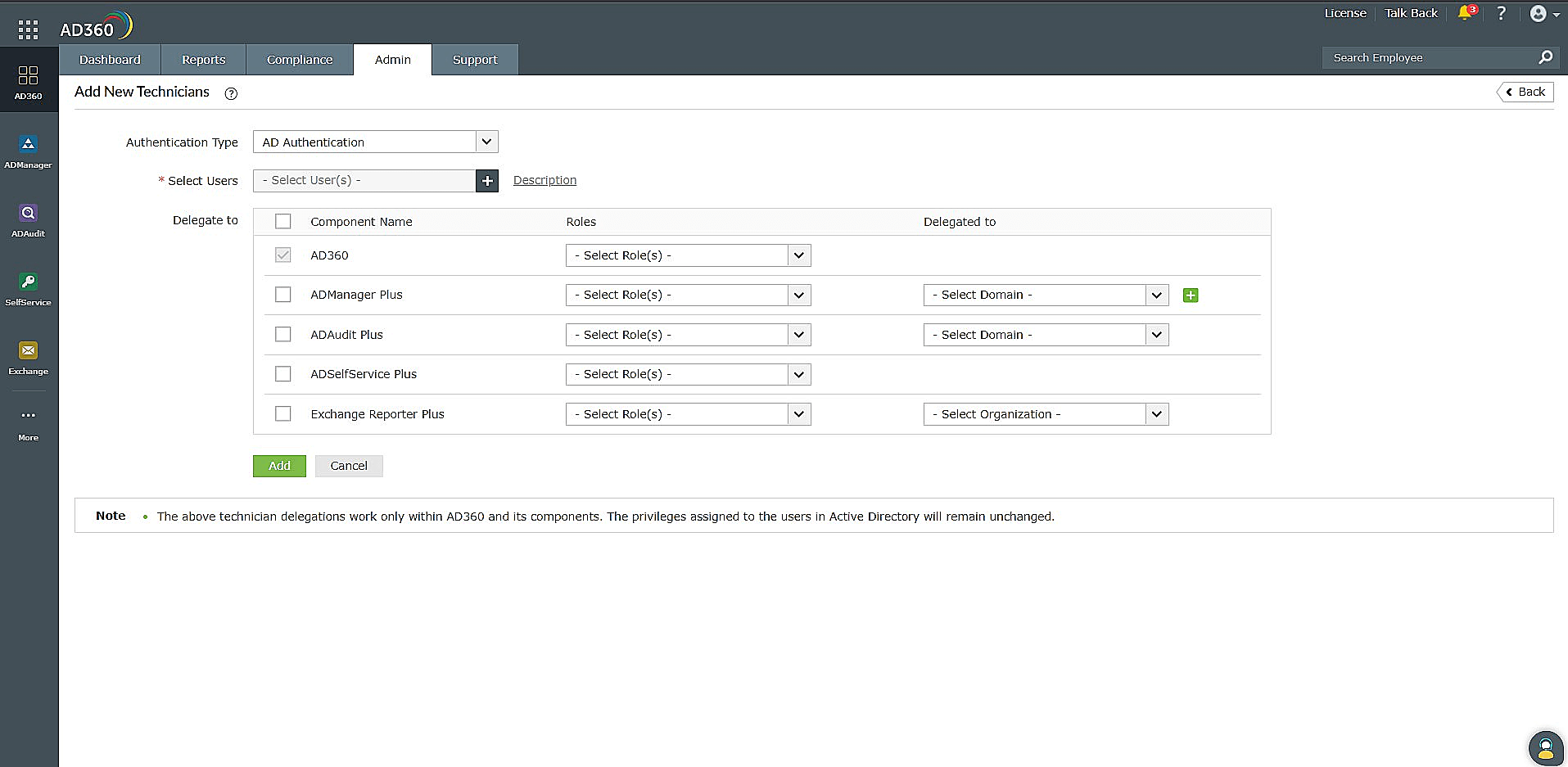Screen dimensions: 1568x767
Task: Click the Roles column header
Action: click(581, 222)
